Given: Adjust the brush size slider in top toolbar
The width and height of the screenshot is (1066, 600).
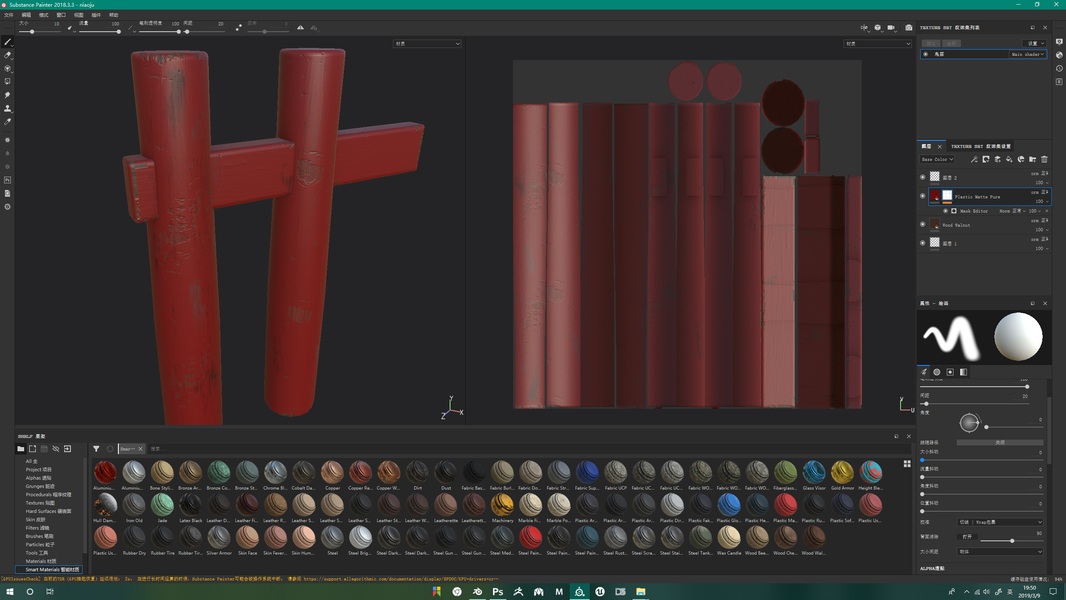Looking at the screenshot, I should [x=39, y=31].
